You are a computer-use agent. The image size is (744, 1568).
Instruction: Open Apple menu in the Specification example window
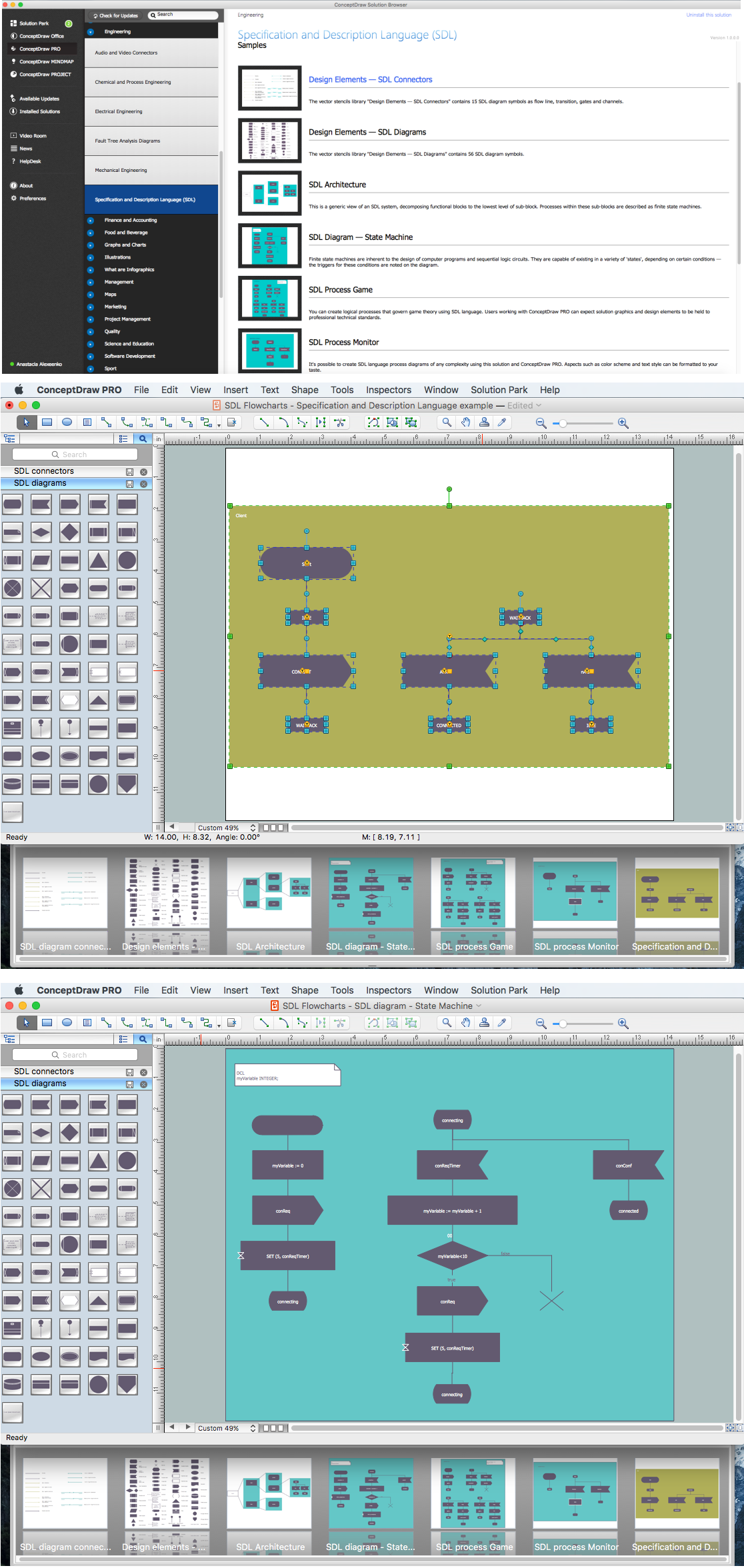[19, 390]
